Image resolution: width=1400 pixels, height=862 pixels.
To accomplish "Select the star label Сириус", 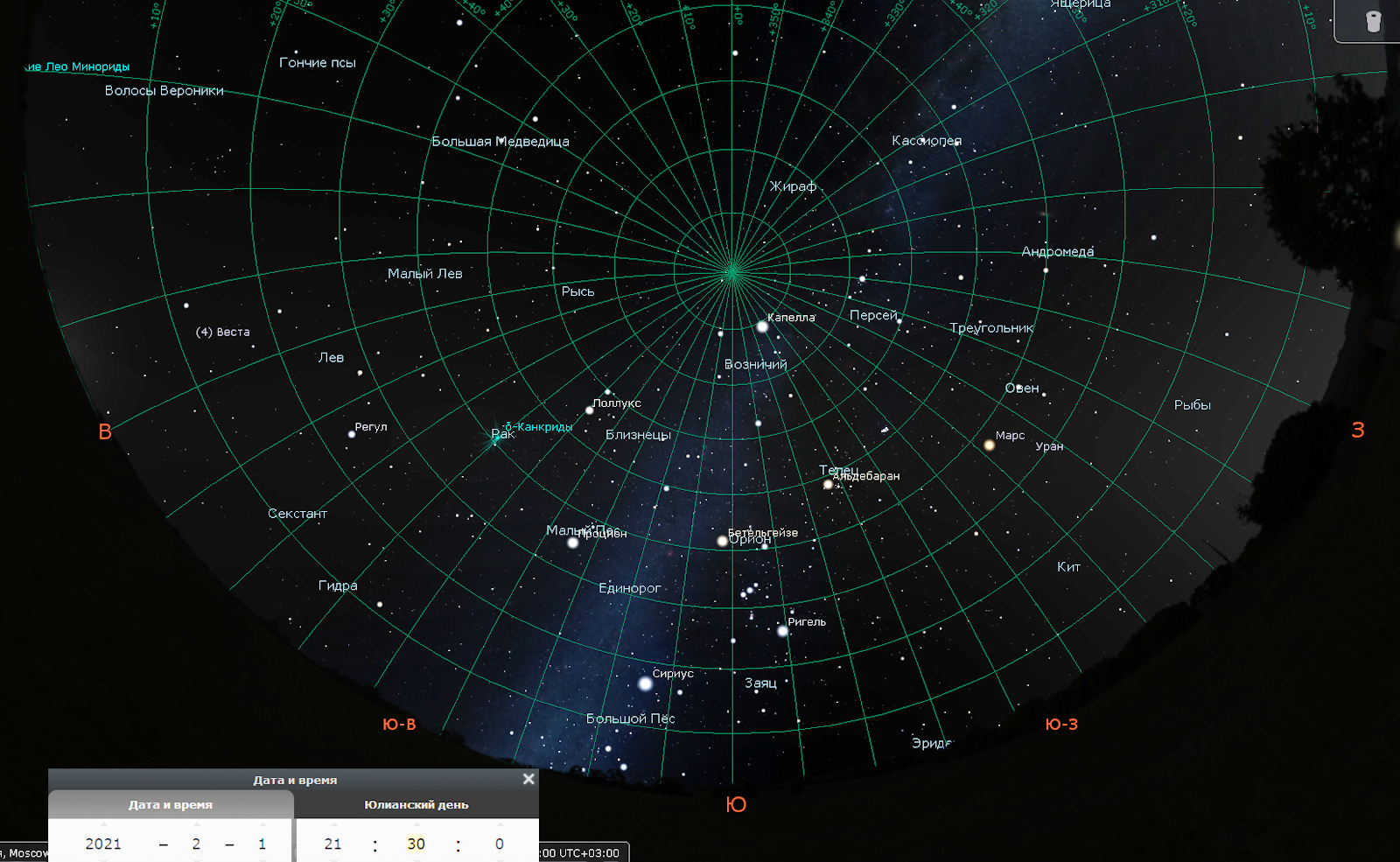I will point(672,674).
